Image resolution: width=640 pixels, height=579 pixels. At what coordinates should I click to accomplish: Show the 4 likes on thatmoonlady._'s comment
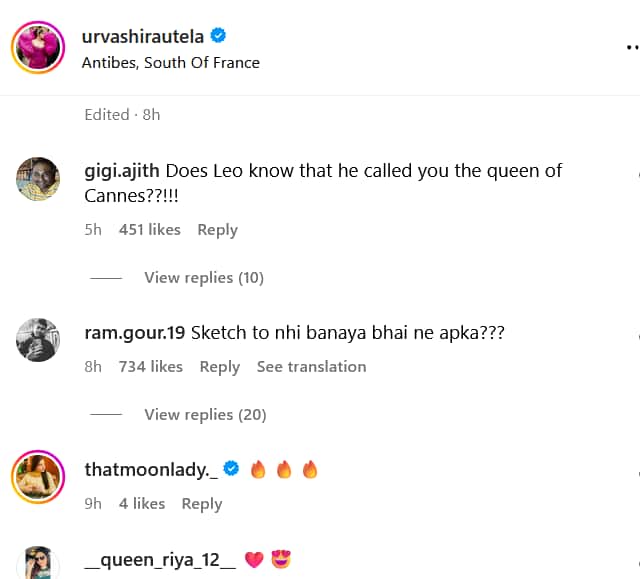[x=142, y=504]
